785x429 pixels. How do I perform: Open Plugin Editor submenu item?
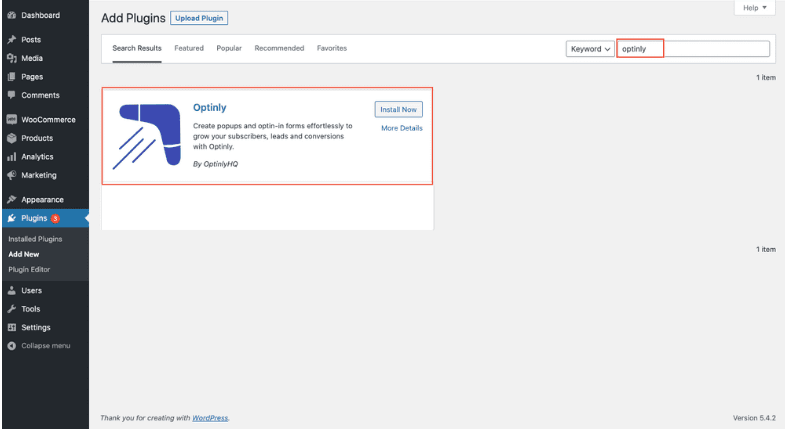pos(29,269)
